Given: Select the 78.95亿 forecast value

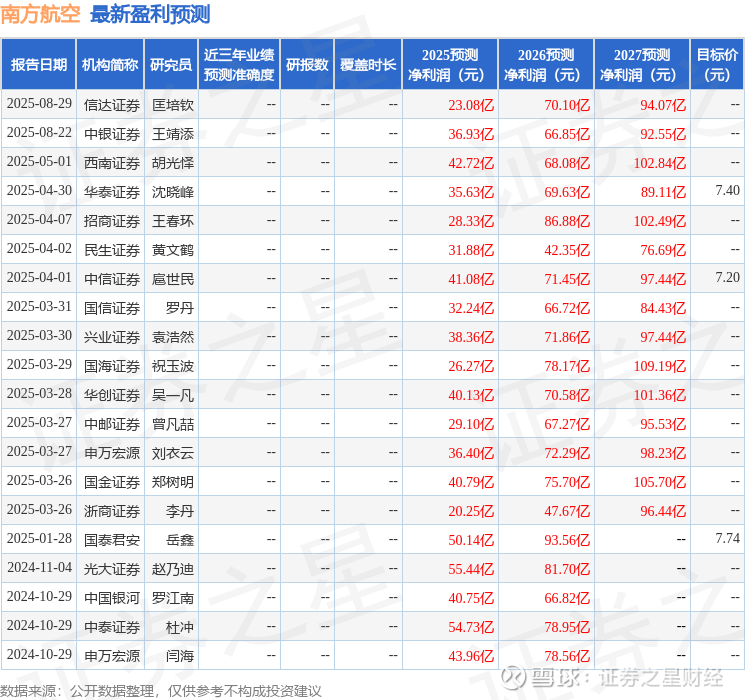Looking at the screenshot, I should (567, 626).
